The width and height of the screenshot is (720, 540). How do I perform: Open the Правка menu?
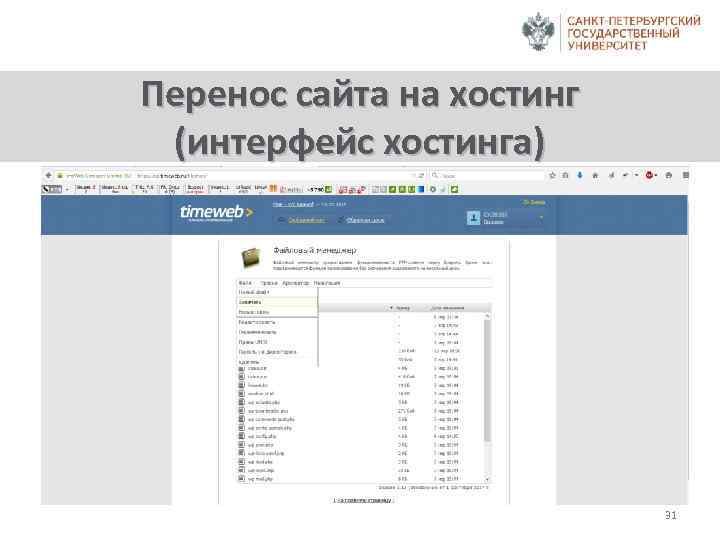[269, 283]
